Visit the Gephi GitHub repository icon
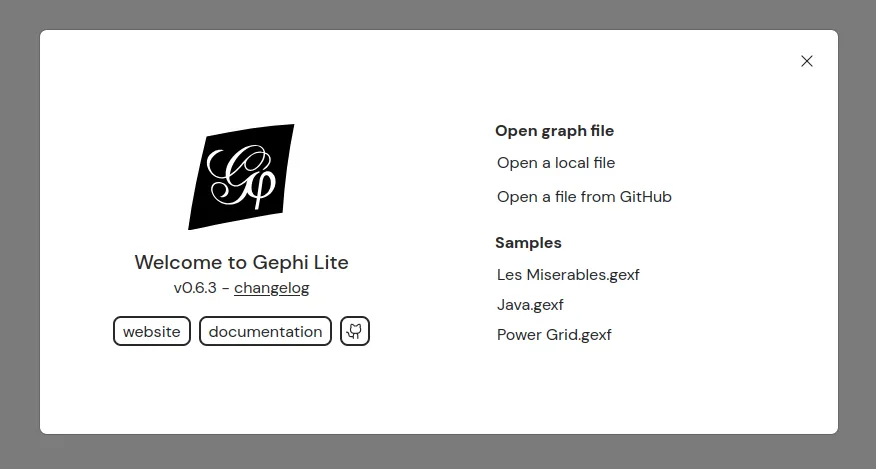This screenshot has width=876, height=469. click(x=355, y=332)
